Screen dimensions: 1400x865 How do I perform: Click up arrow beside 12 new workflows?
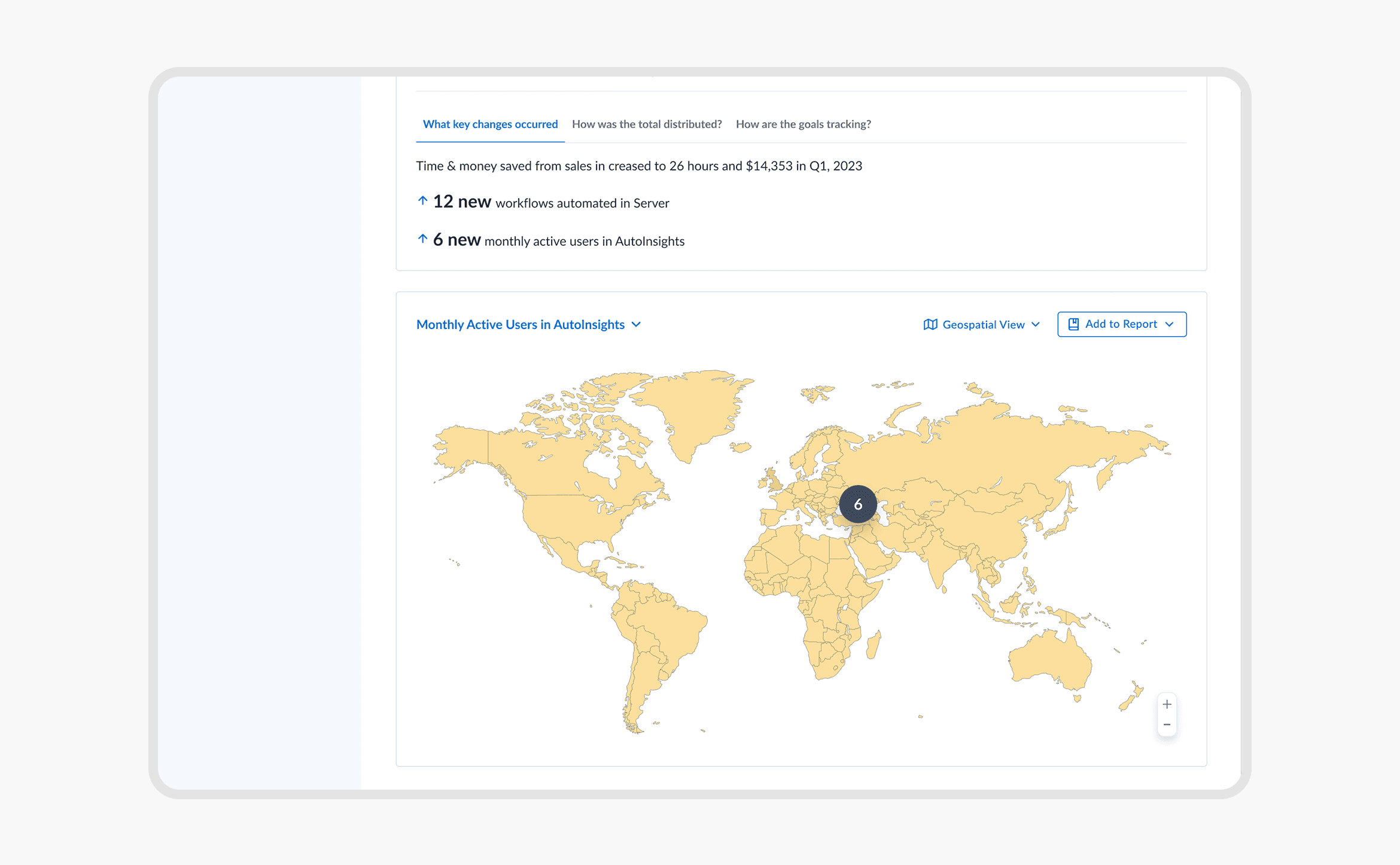point(422,201)
